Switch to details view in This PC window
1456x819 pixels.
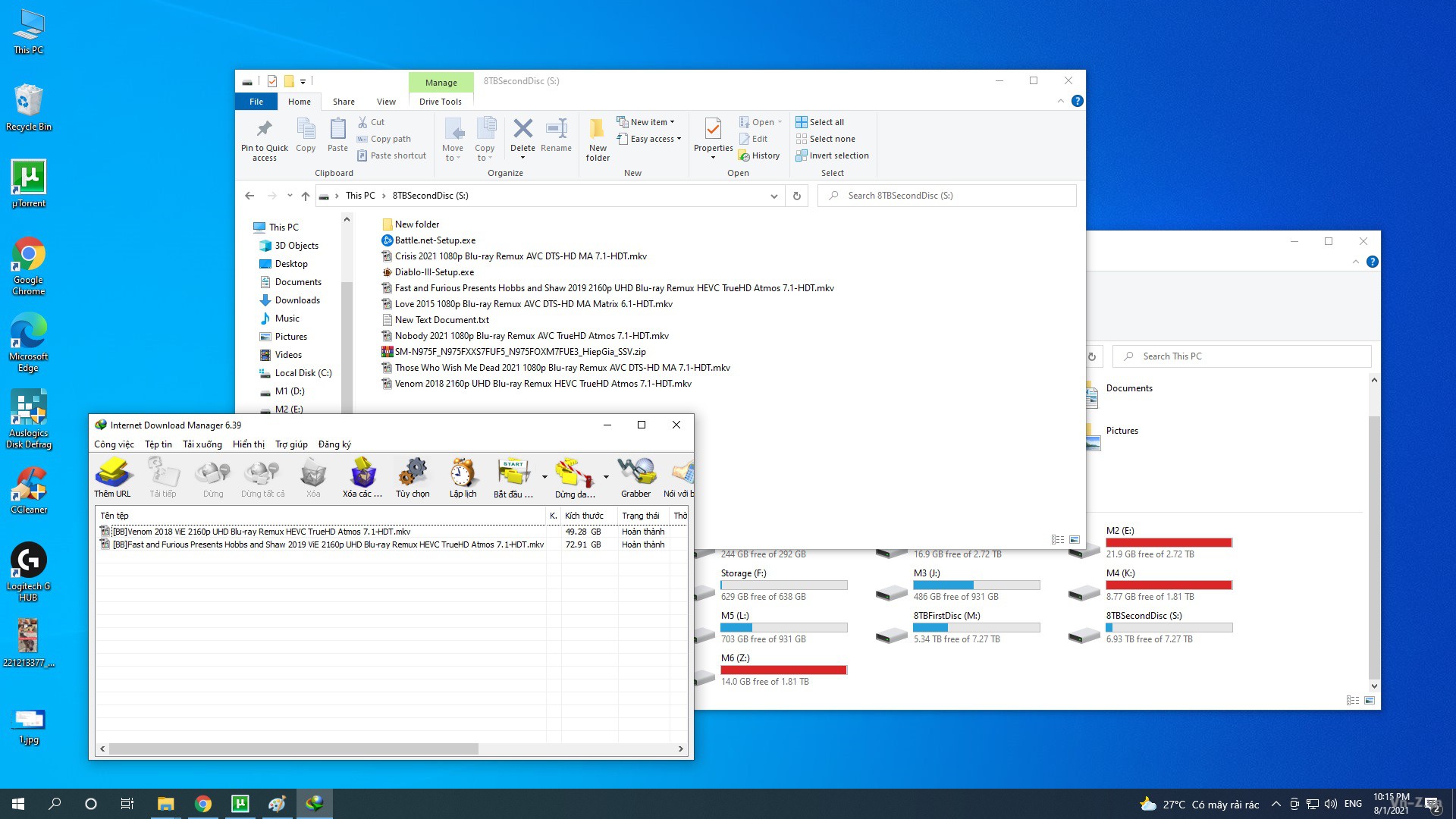point(1352,701)
